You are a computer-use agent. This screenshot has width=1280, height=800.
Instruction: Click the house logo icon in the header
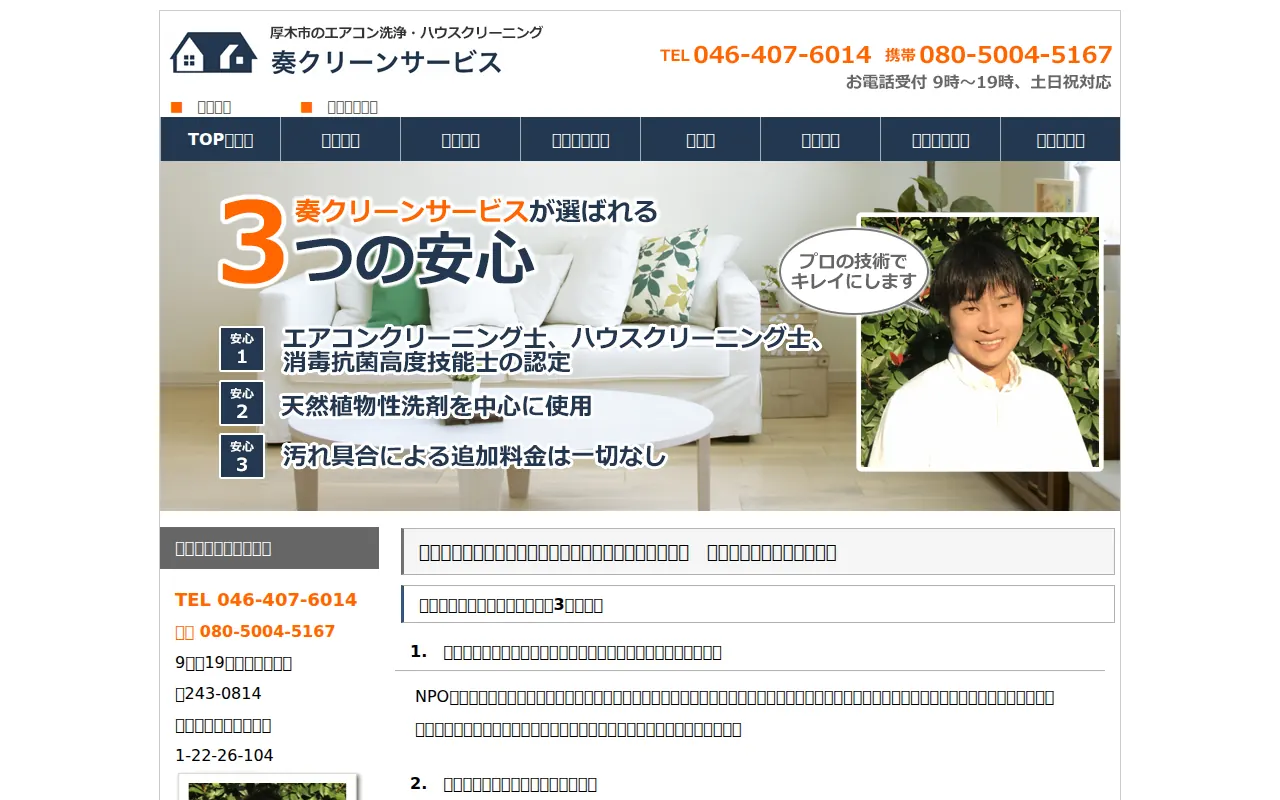coord(213,52)
